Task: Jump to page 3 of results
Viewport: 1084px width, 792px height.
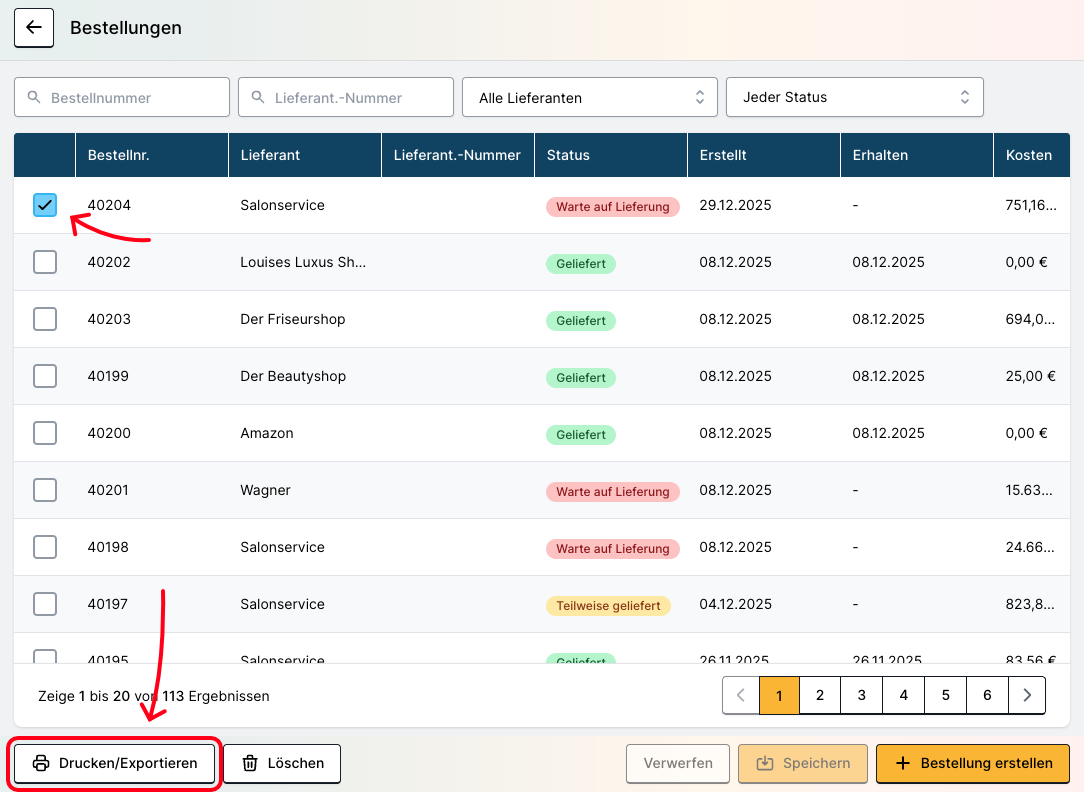Action: 861,695
